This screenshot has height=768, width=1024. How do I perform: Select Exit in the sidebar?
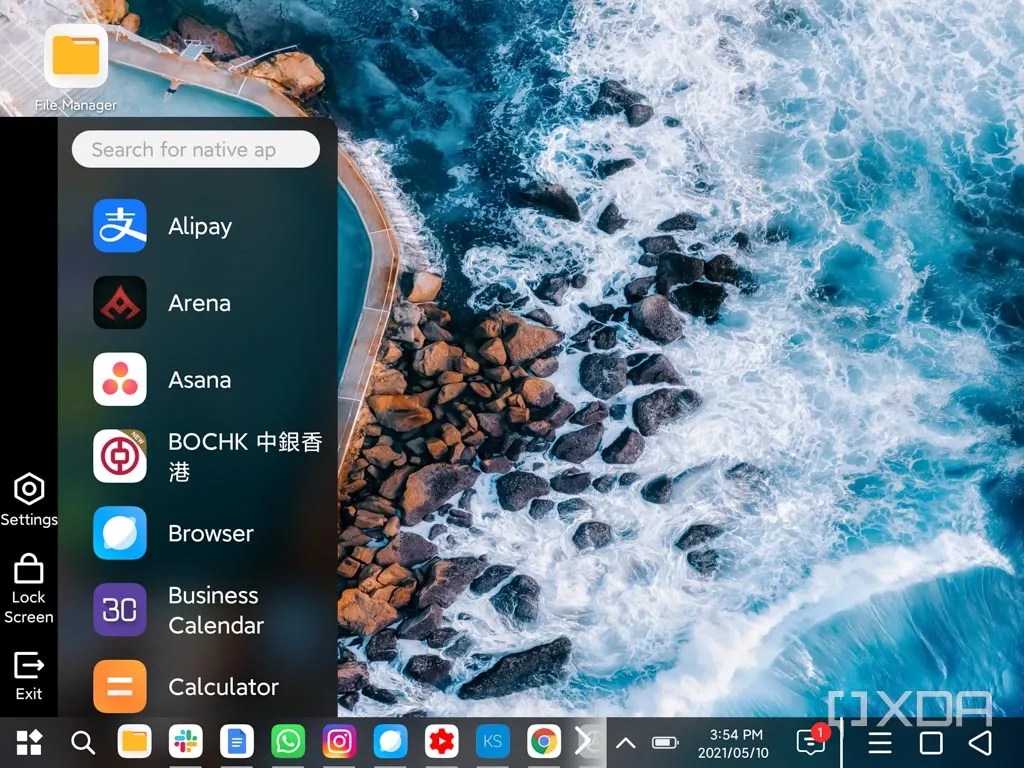click(29, 674)
